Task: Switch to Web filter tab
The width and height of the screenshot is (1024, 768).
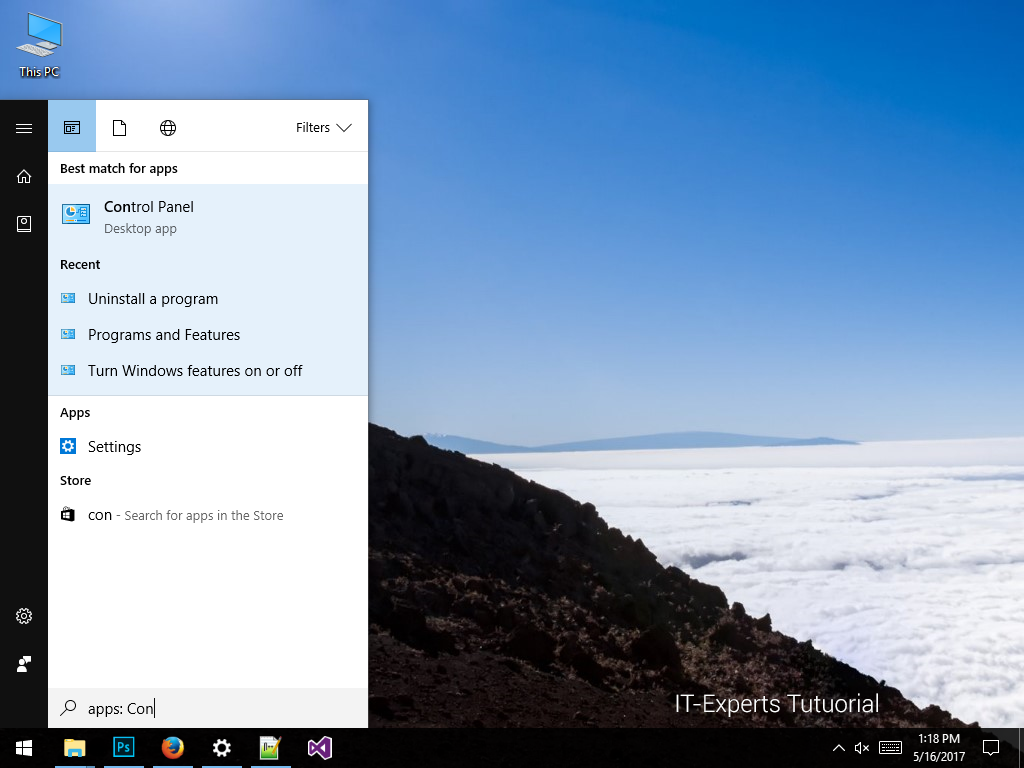Action: click(168, 127)
